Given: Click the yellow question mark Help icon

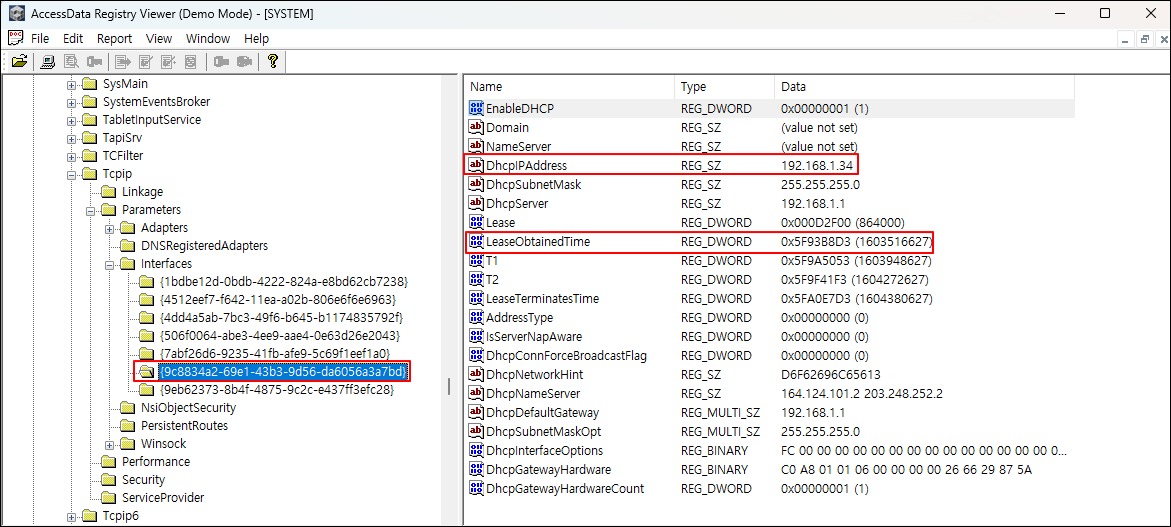Looking at the screenshot, I should click(273, 61).
